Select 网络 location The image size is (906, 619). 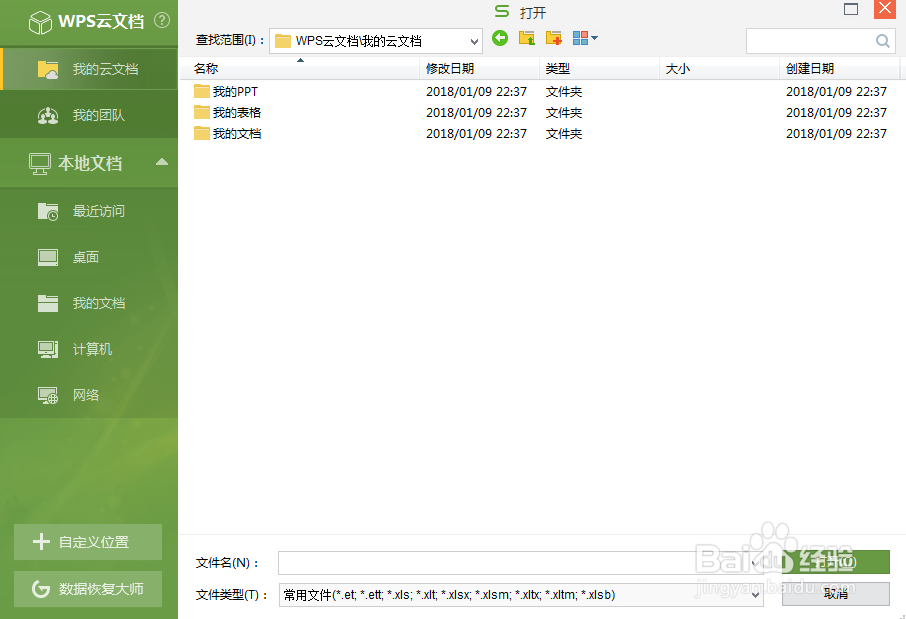point(89,395)
